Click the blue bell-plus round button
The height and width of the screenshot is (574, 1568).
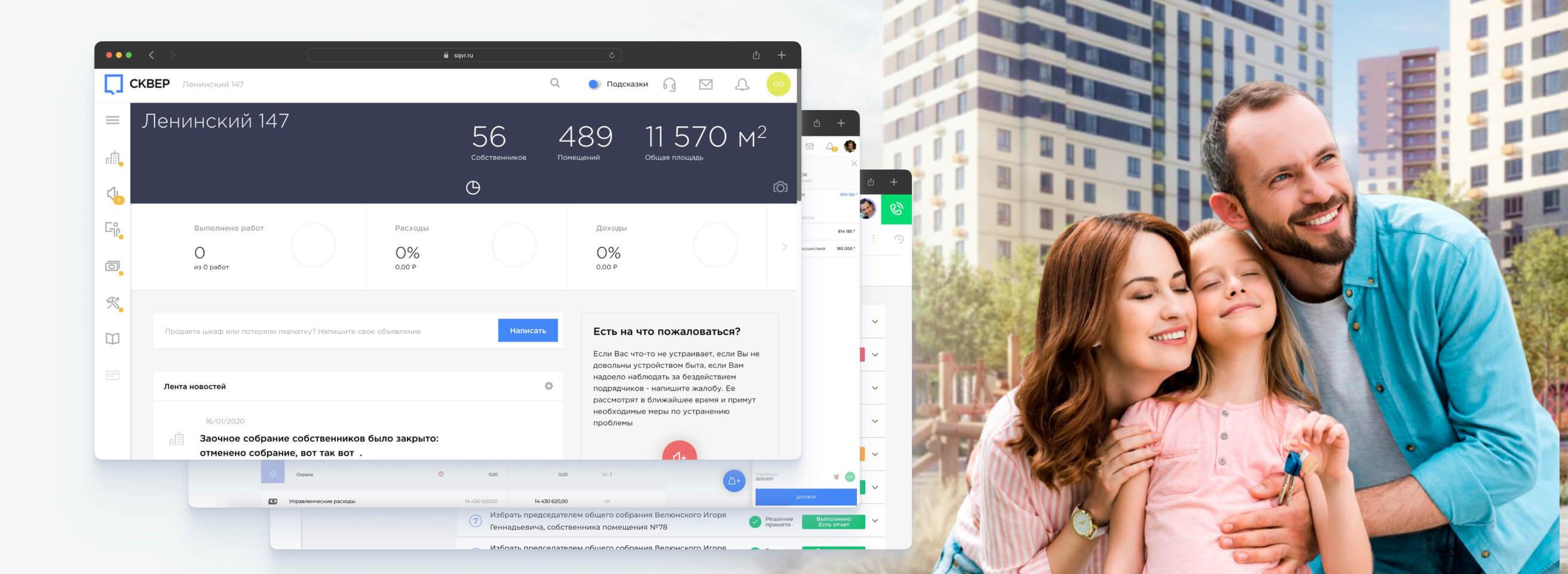(x=734, y=481)
